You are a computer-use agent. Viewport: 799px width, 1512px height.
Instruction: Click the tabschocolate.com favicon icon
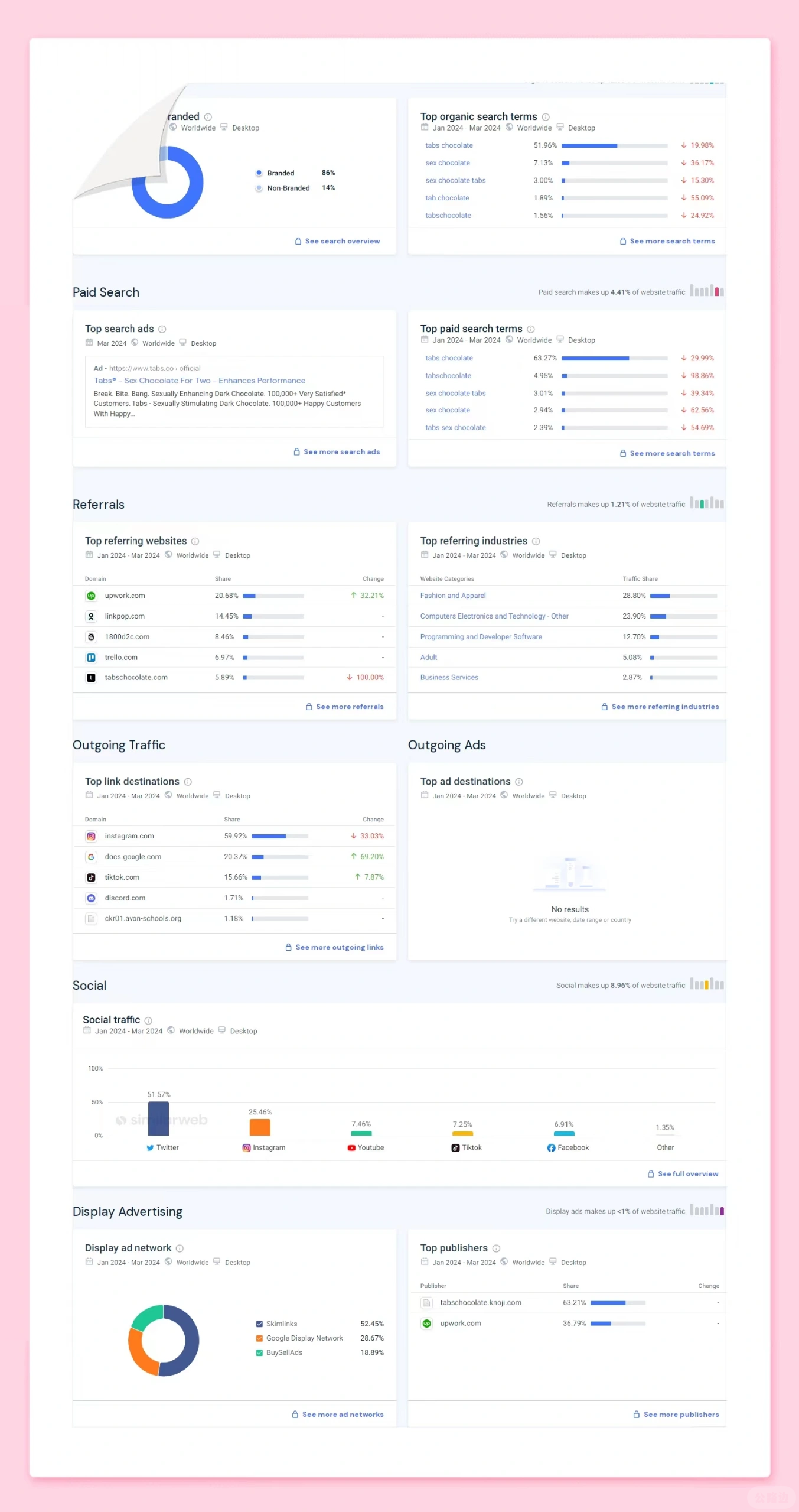pos(91,678)
